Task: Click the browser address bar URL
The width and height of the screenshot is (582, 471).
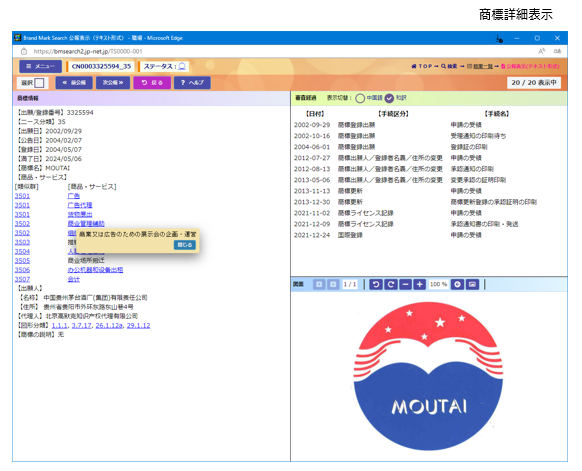Action: point(88,52)
